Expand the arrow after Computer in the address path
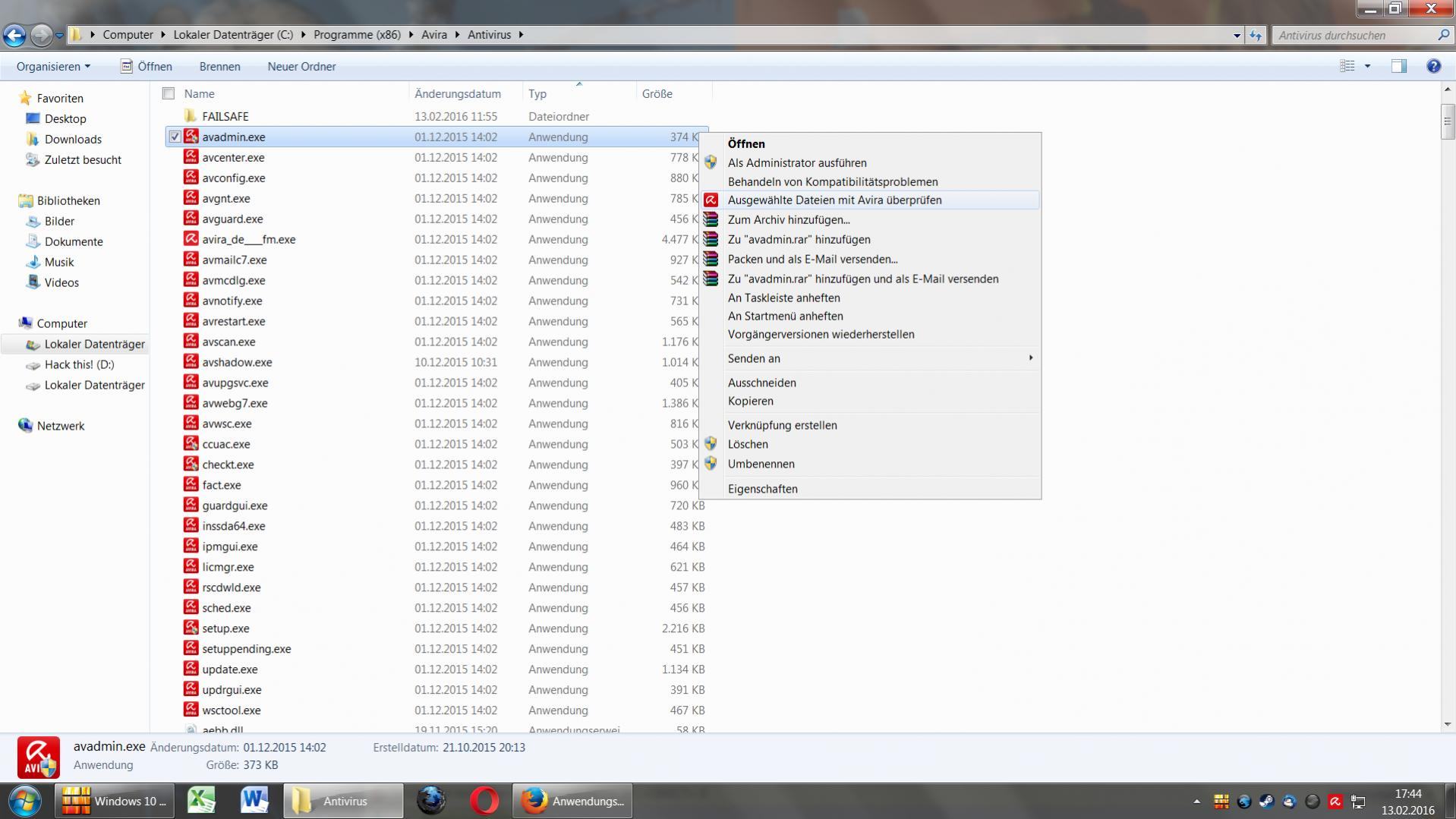 pyautogui.click(x=163, y=35)
